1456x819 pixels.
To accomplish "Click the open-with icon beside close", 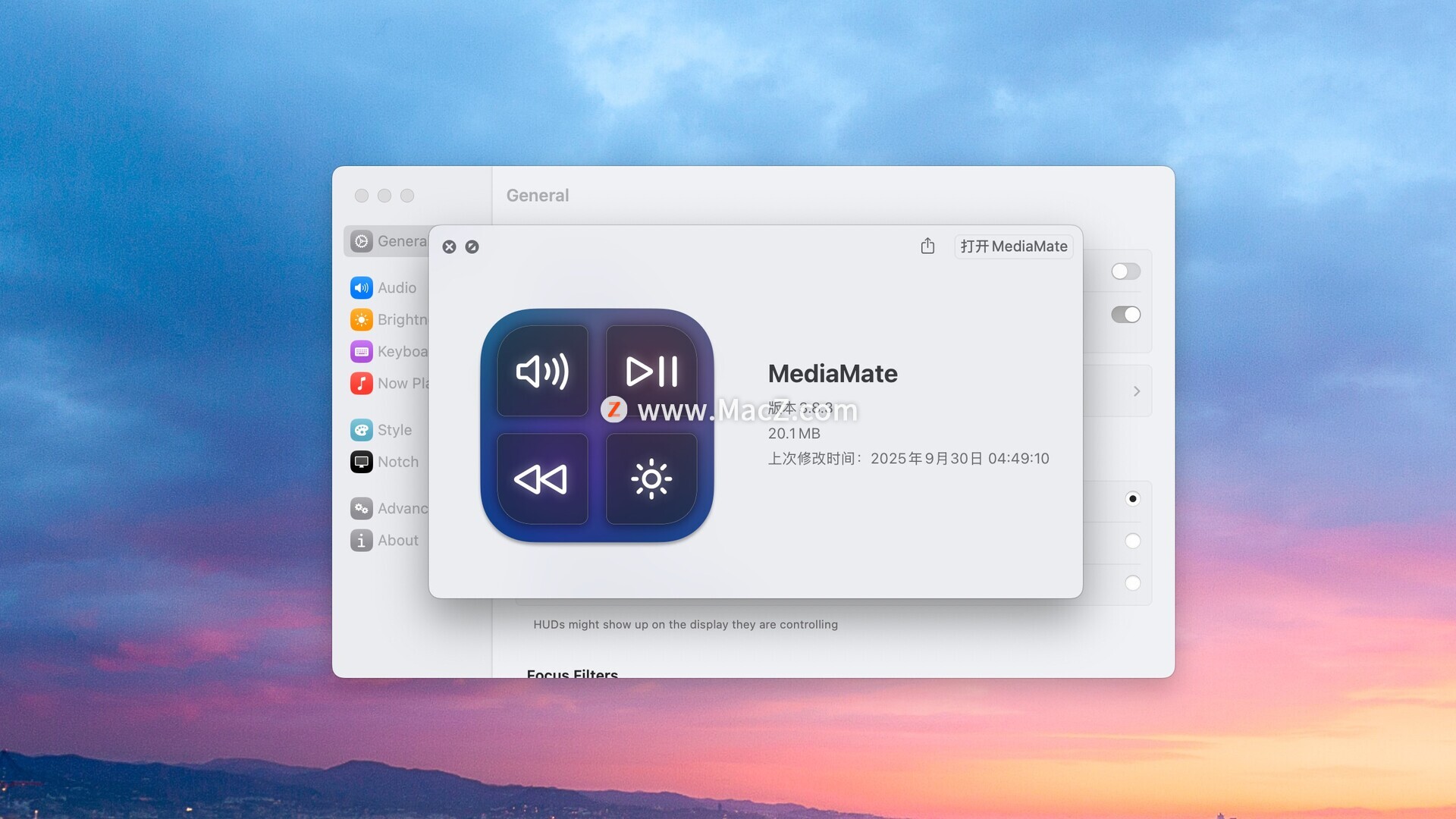I will coord(472,247).
